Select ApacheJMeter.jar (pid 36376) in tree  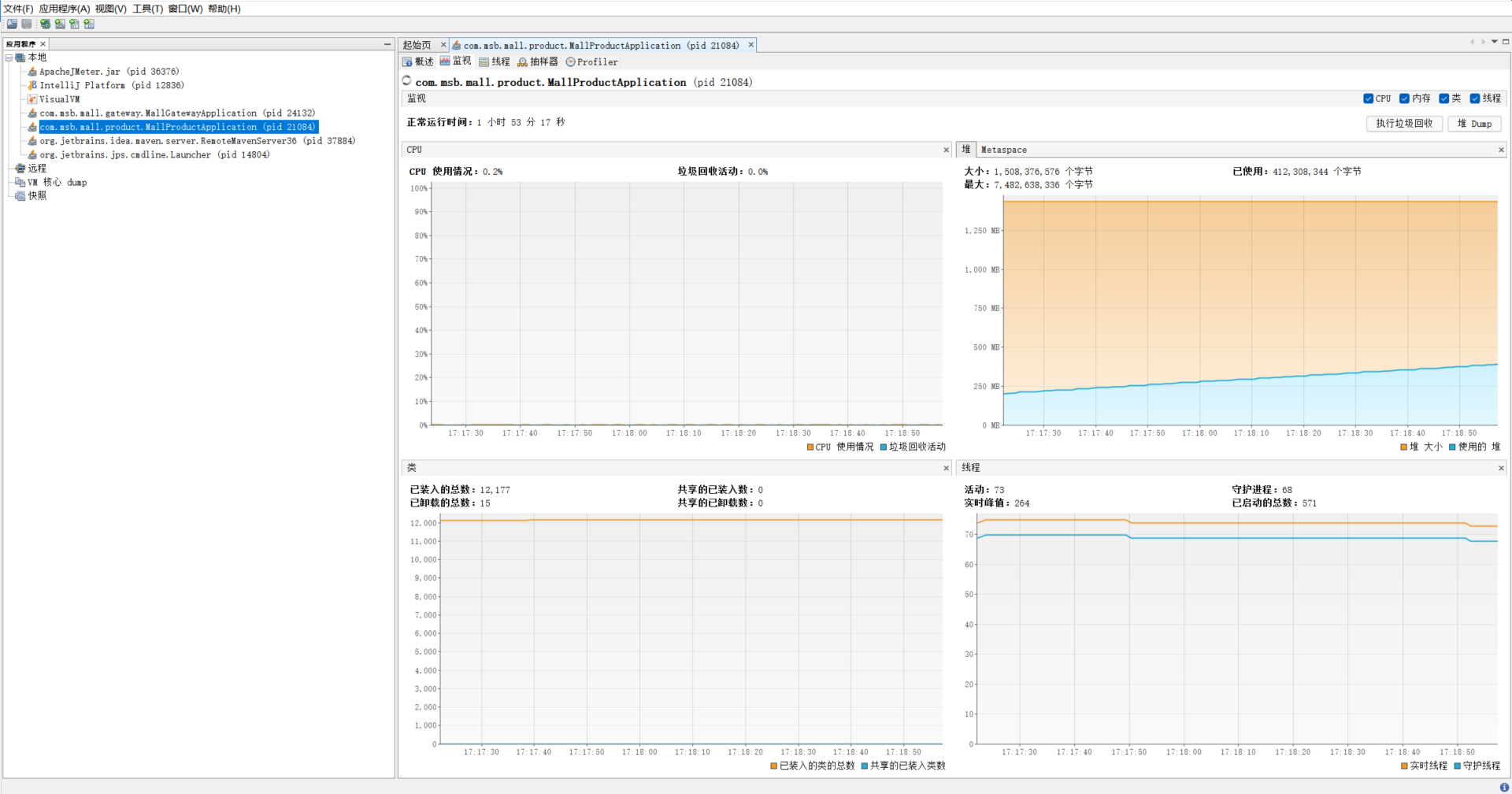pos(109,72)
